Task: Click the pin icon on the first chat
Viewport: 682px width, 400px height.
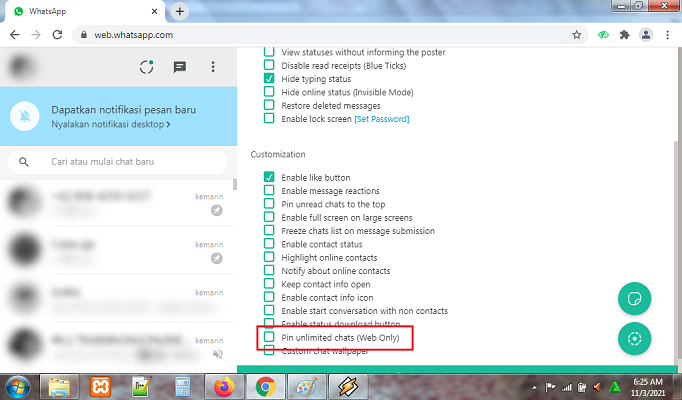Action: point(217,210)
